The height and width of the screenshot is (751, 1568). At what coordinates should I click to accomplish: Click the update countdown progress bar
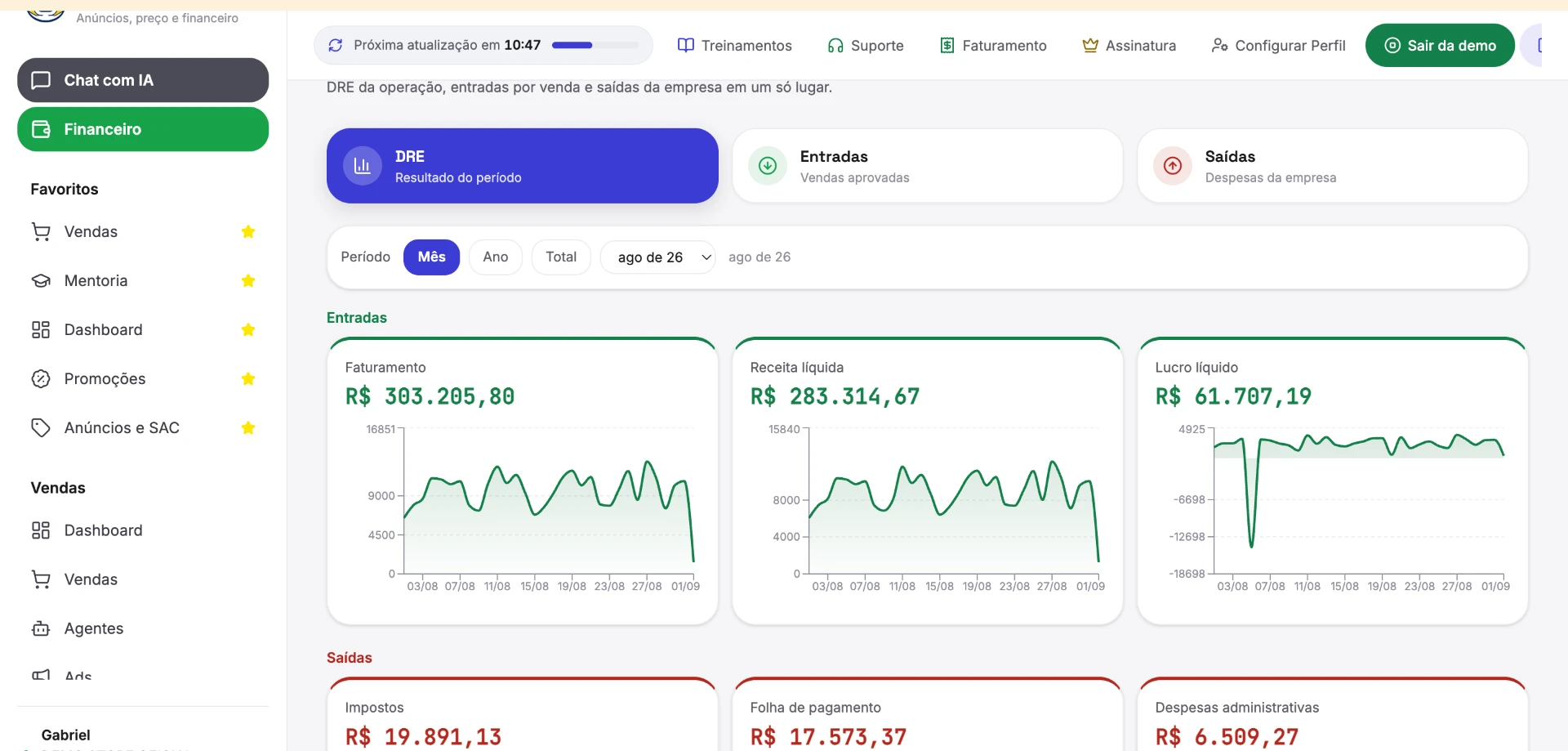[x=595, y=46]
